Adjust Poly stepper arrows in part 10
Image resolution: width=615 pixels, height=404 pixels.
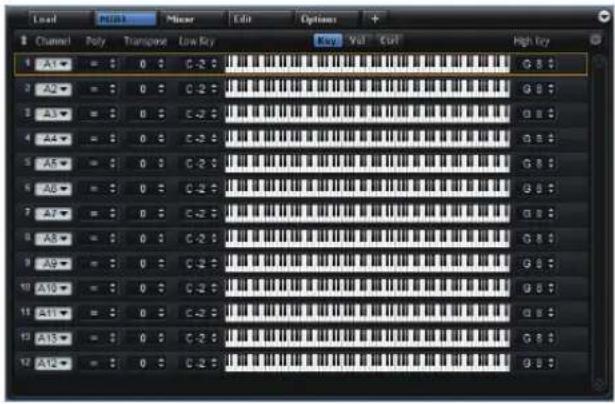pos(113,288)
